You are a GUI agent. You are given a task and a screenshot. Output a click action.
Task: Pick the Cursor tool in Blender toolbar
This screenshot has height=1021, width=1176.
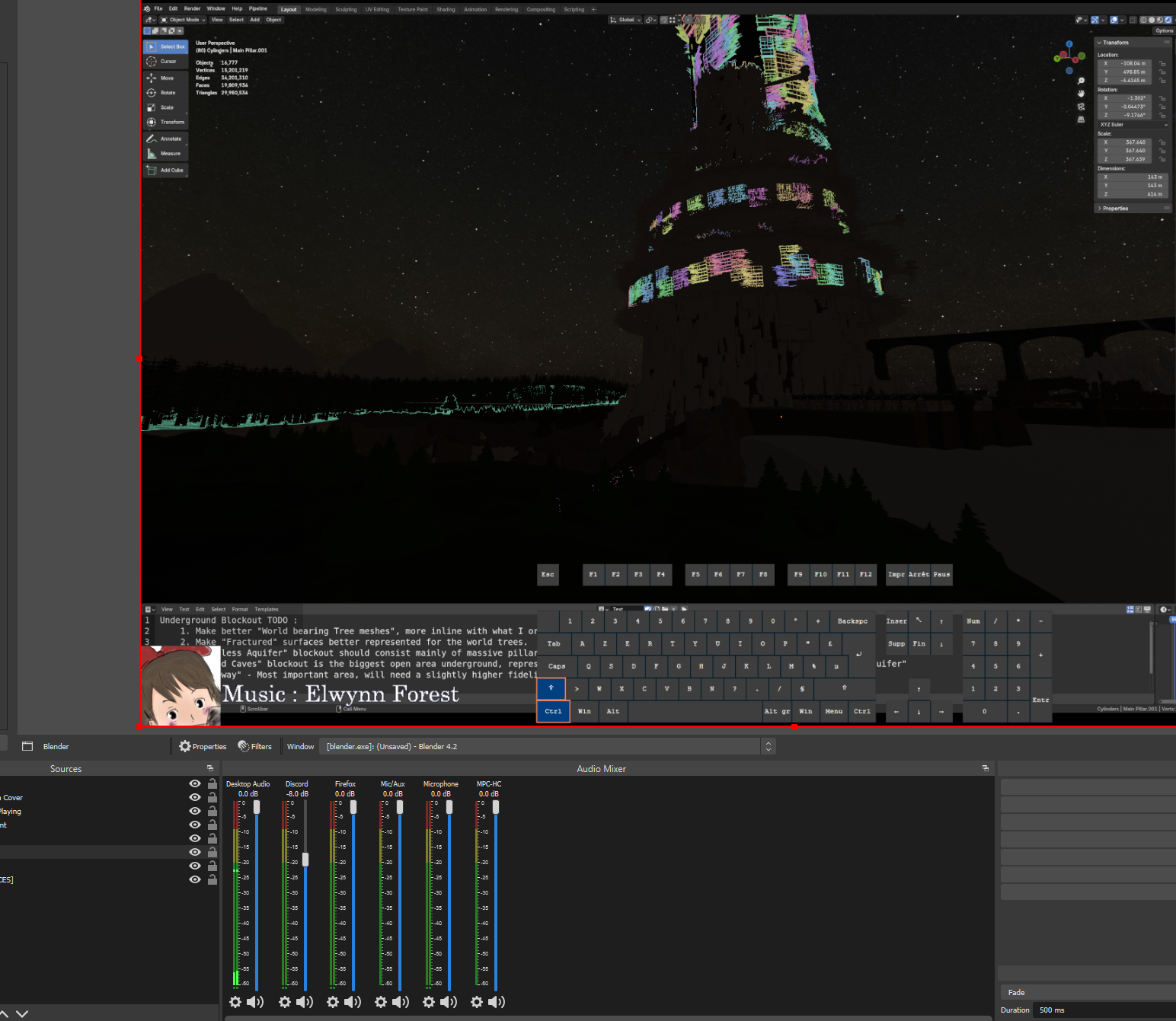pos(165,62)
